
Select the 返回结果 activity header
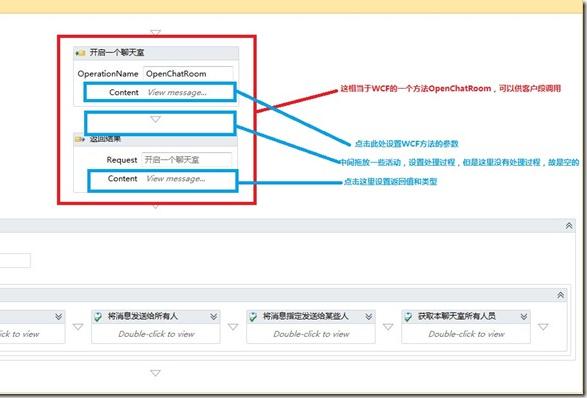tap(155, 139)
